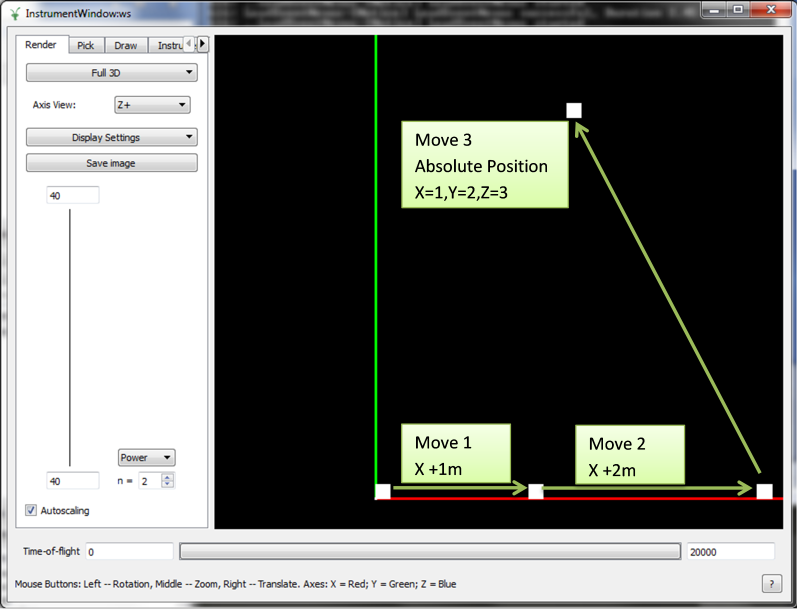Open the Full 3D view dropdown
Image resolution: width=800 pixels, height=613 pixels.
coord(111,73)
